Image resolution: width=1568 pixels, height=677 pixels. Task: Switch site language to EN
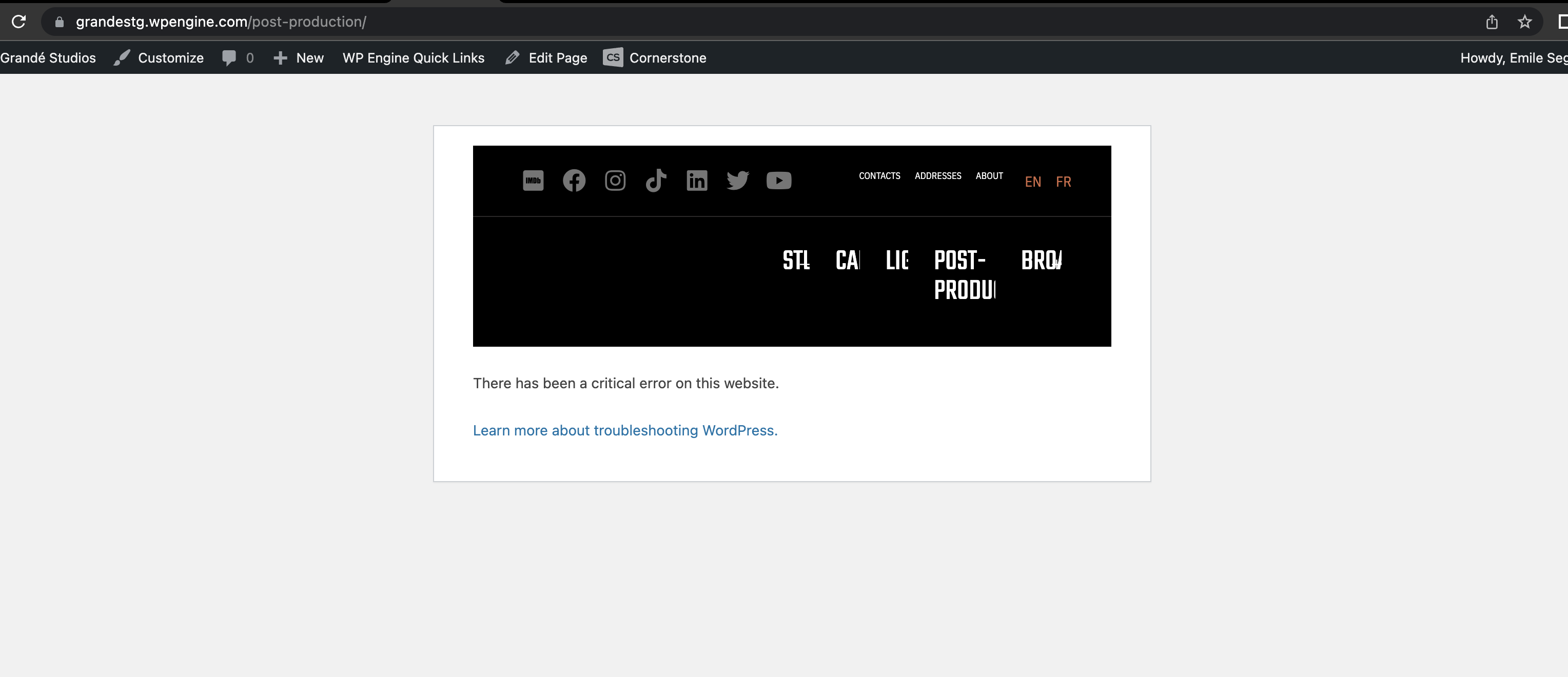[x=1032, y=182]
